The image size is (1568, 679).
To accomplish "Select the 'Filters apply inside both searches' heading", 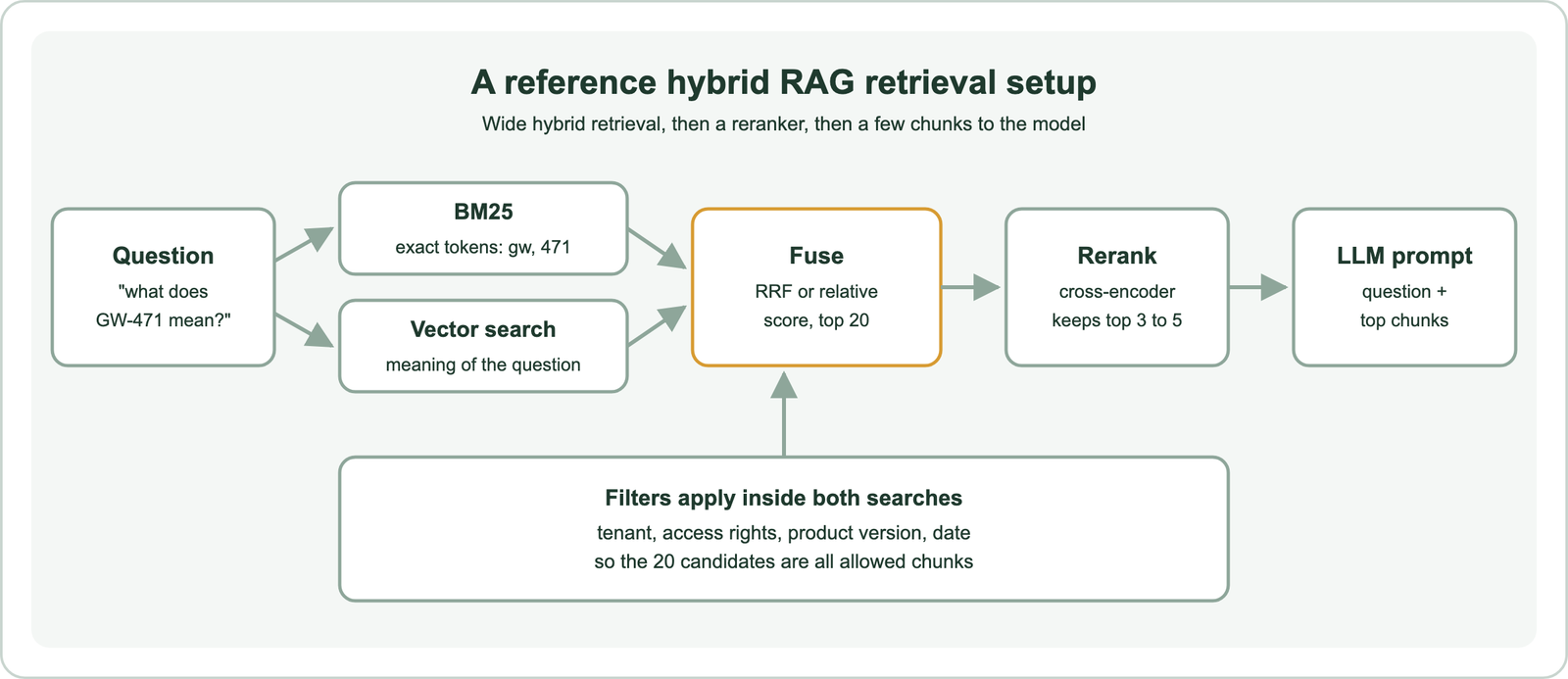I will (783, 498).
